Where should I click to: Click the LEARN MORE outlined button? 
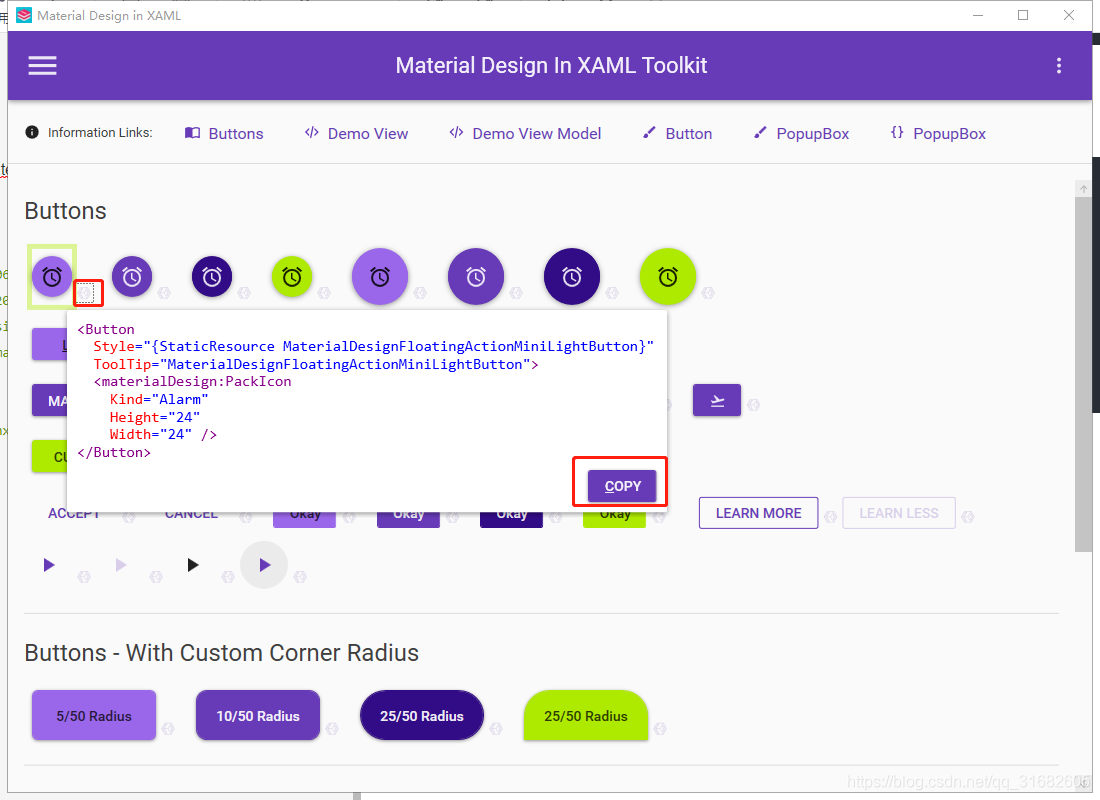[x=758, y=513]
